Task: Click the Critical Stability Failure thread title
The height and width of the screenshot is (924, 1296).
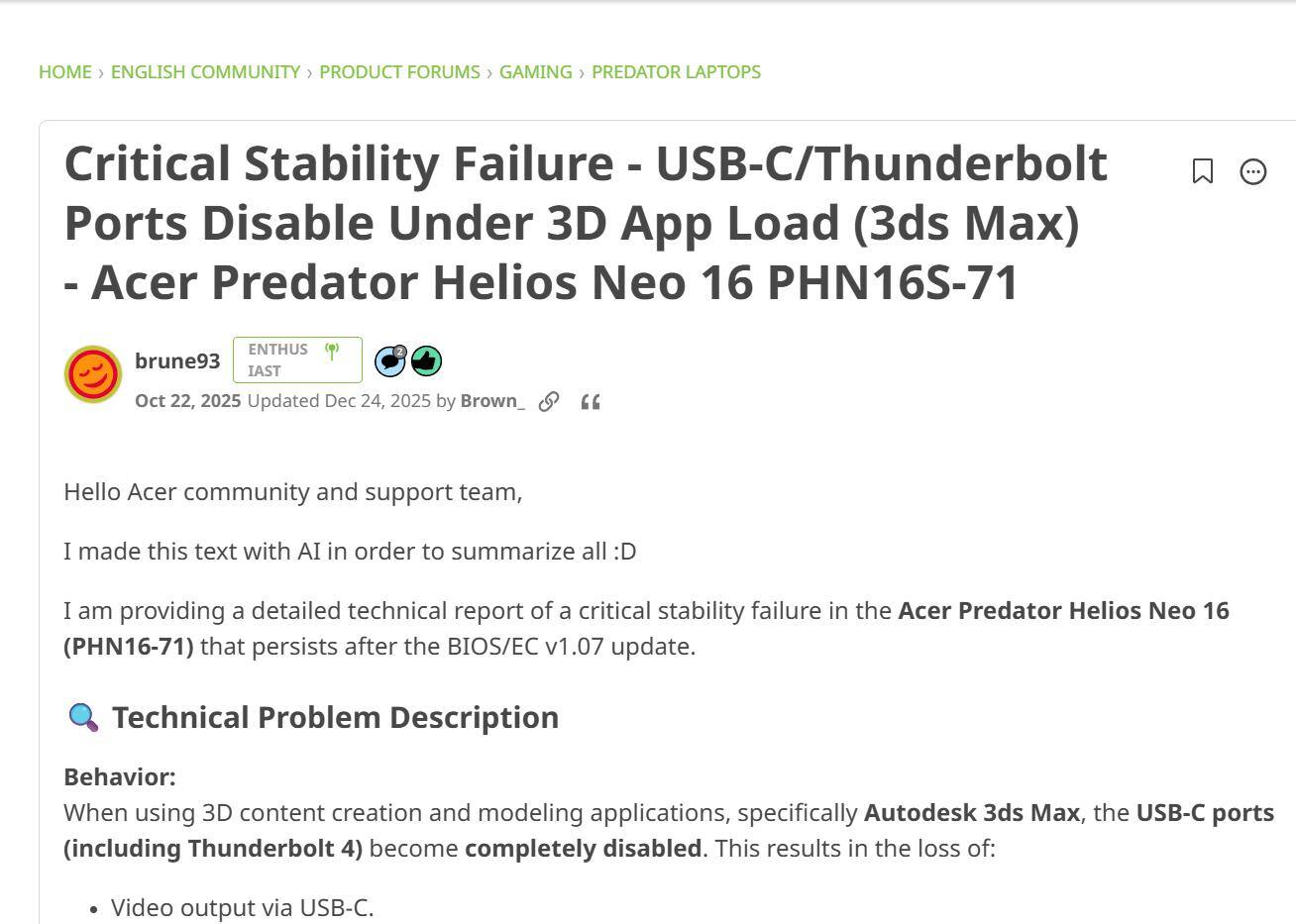Action: coord(585,222)
